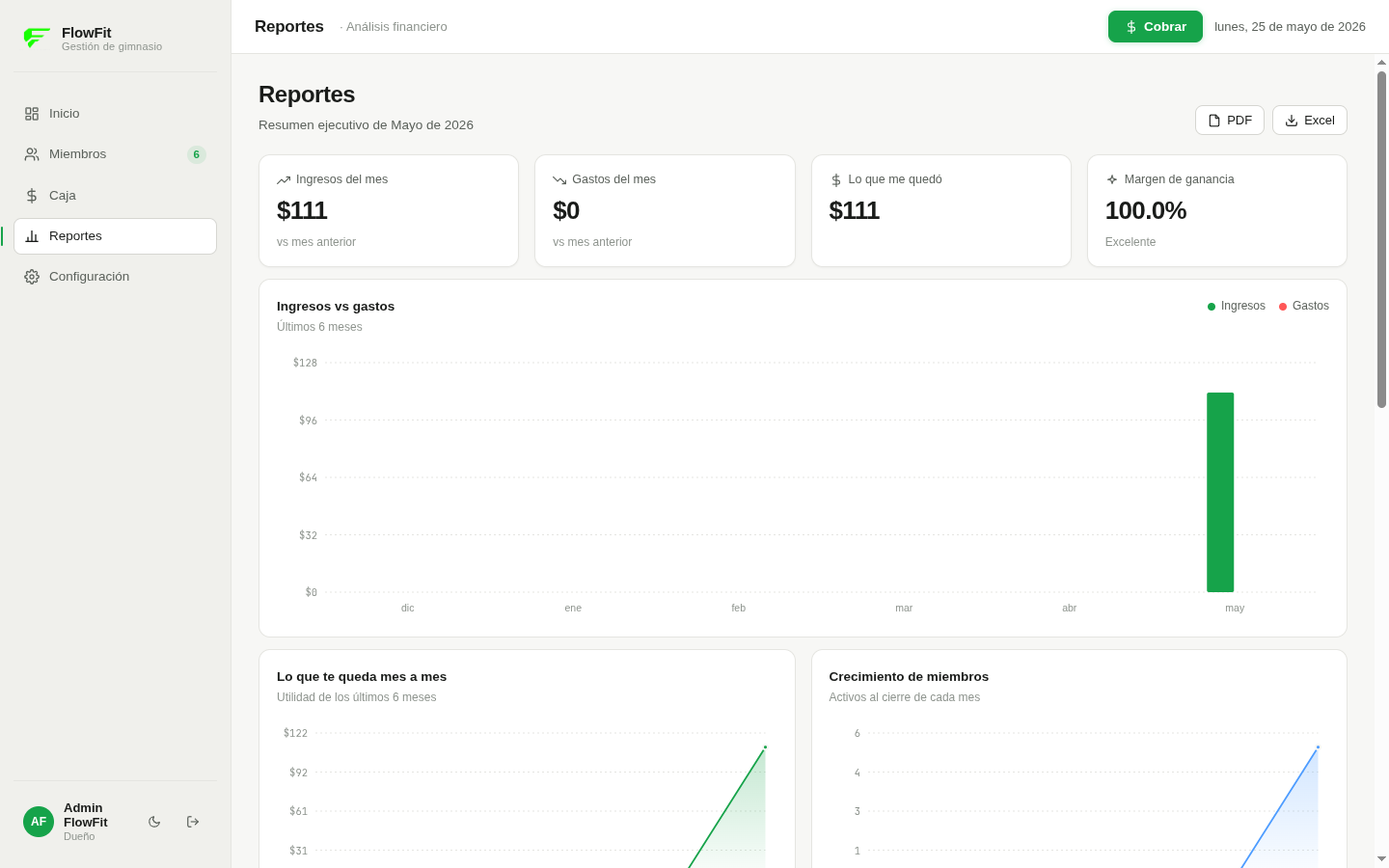Click the AF user avatar
Viewport: 1389px width, 868px height.
tap(39, 822)
